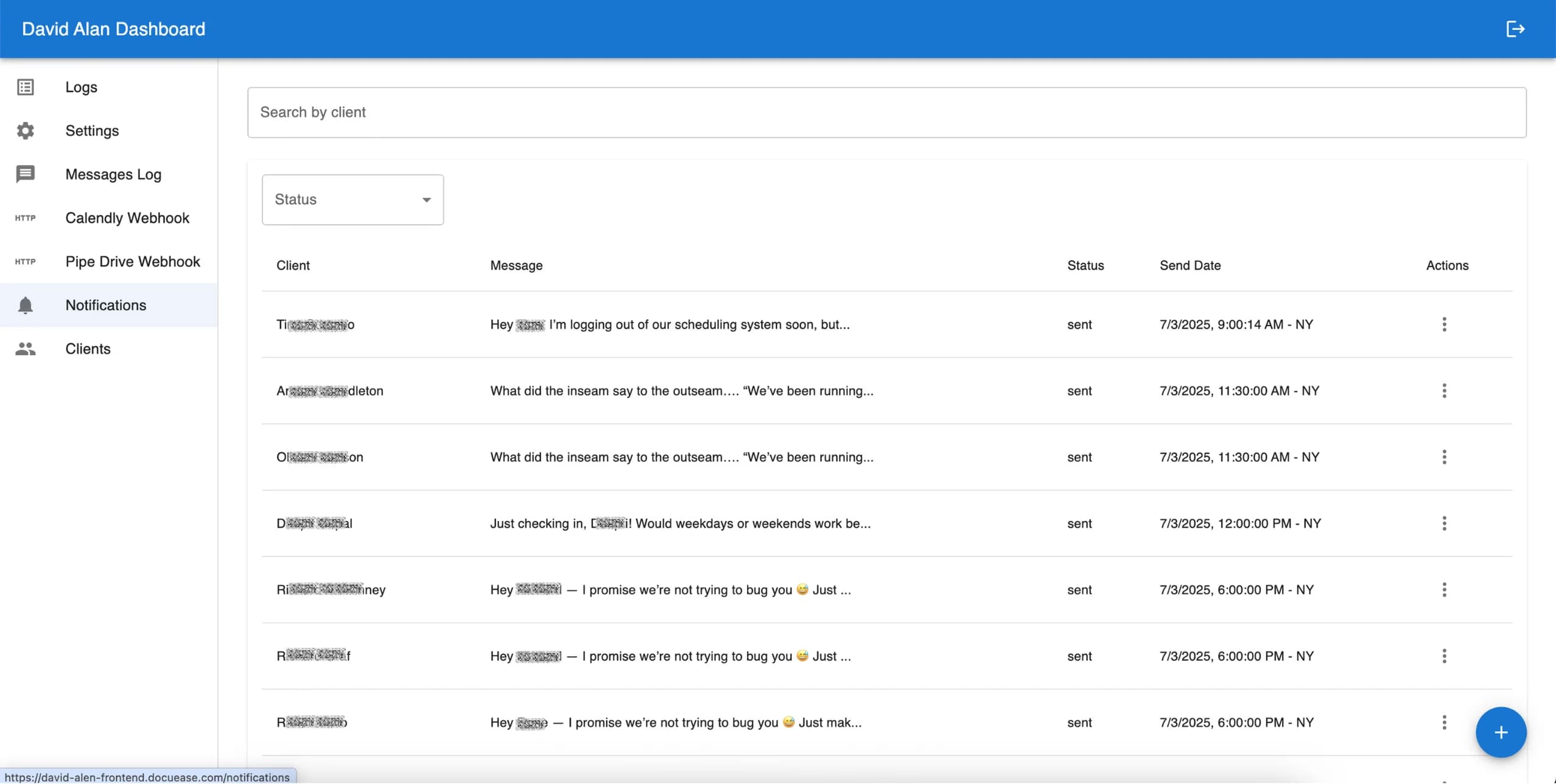Click inseam message in Ol...on row
This screenshot has width=1556, height=784.
pyautogui.click(x=682, y=457)
